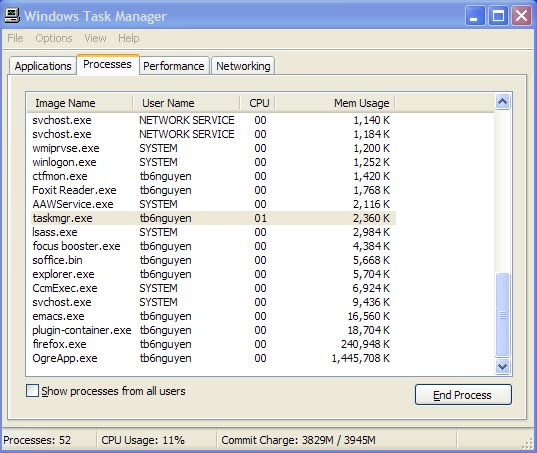The width and height of the screenshot is (537, 453).
Task: Click the vertical scrollbar thumb in process list
Action: pyautogui.click(x=502, y=315)
